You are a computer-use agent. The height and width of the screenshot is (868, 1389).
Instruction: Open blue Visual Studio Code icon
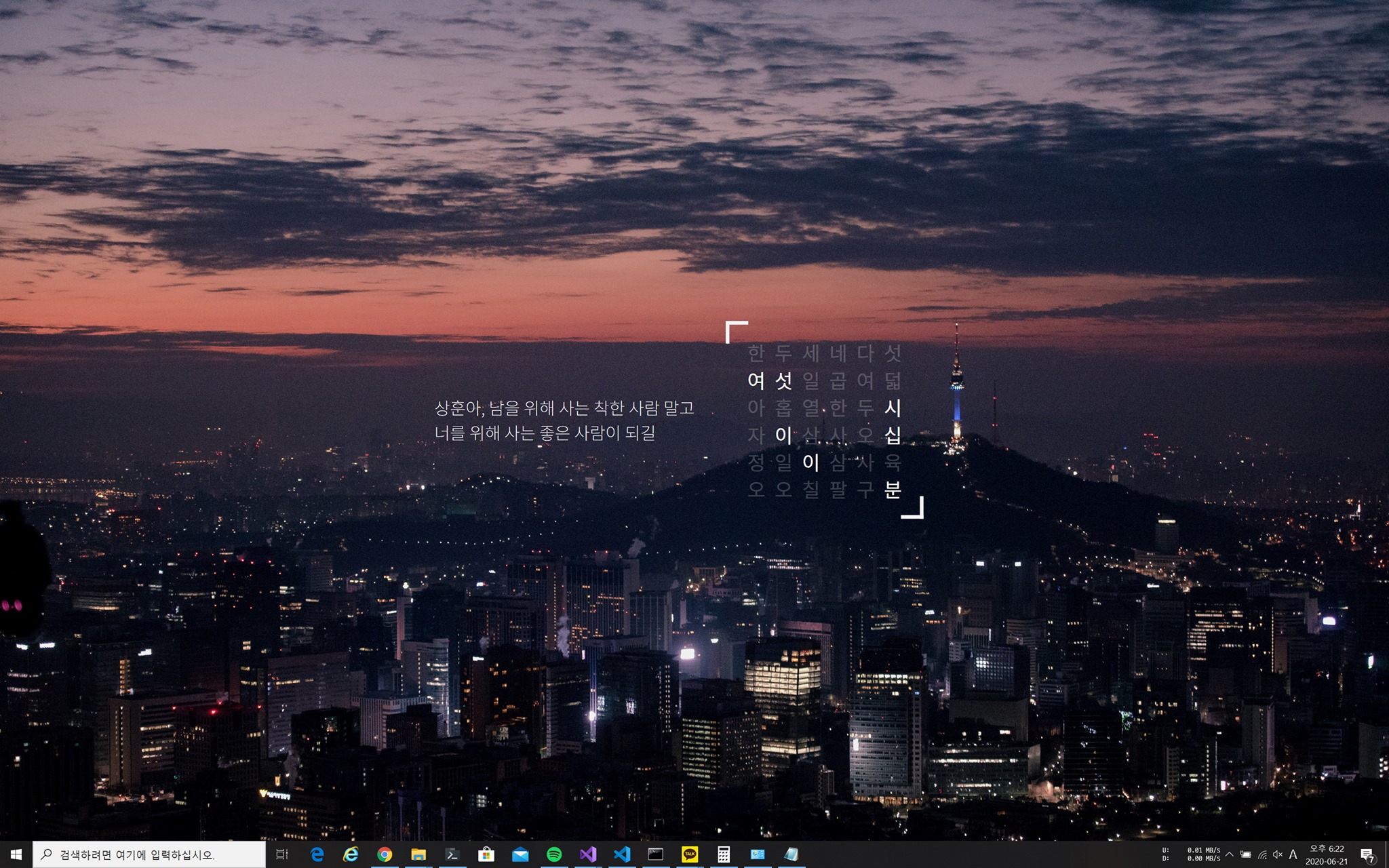click(x=622, y=854)
